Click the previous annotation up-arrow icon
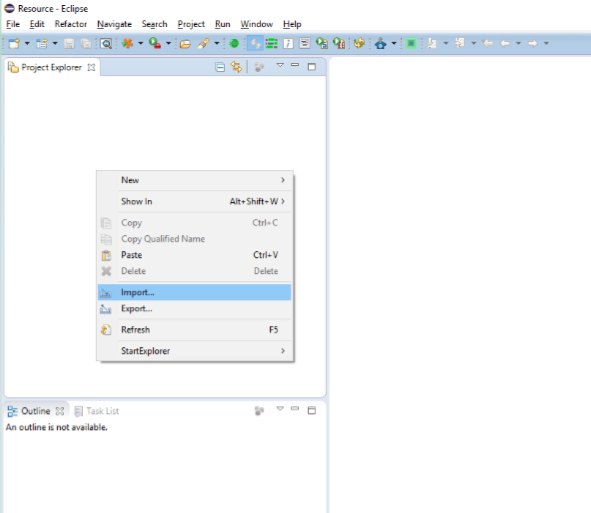The image size is (591, 513). click(460, 44)
